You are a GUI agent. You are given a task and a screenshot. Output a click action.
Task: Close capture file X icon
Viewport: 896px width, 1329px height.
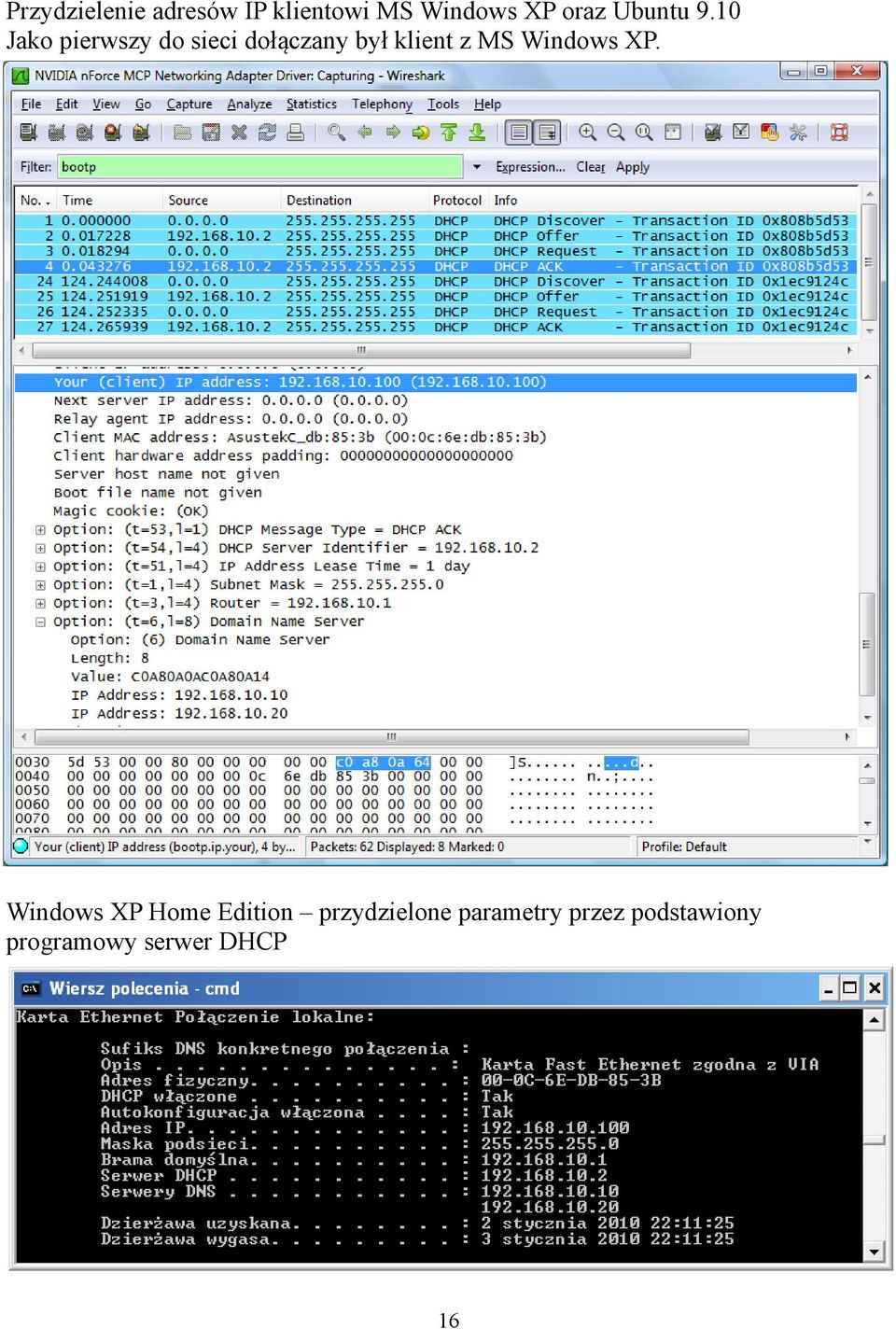(239, 133)
